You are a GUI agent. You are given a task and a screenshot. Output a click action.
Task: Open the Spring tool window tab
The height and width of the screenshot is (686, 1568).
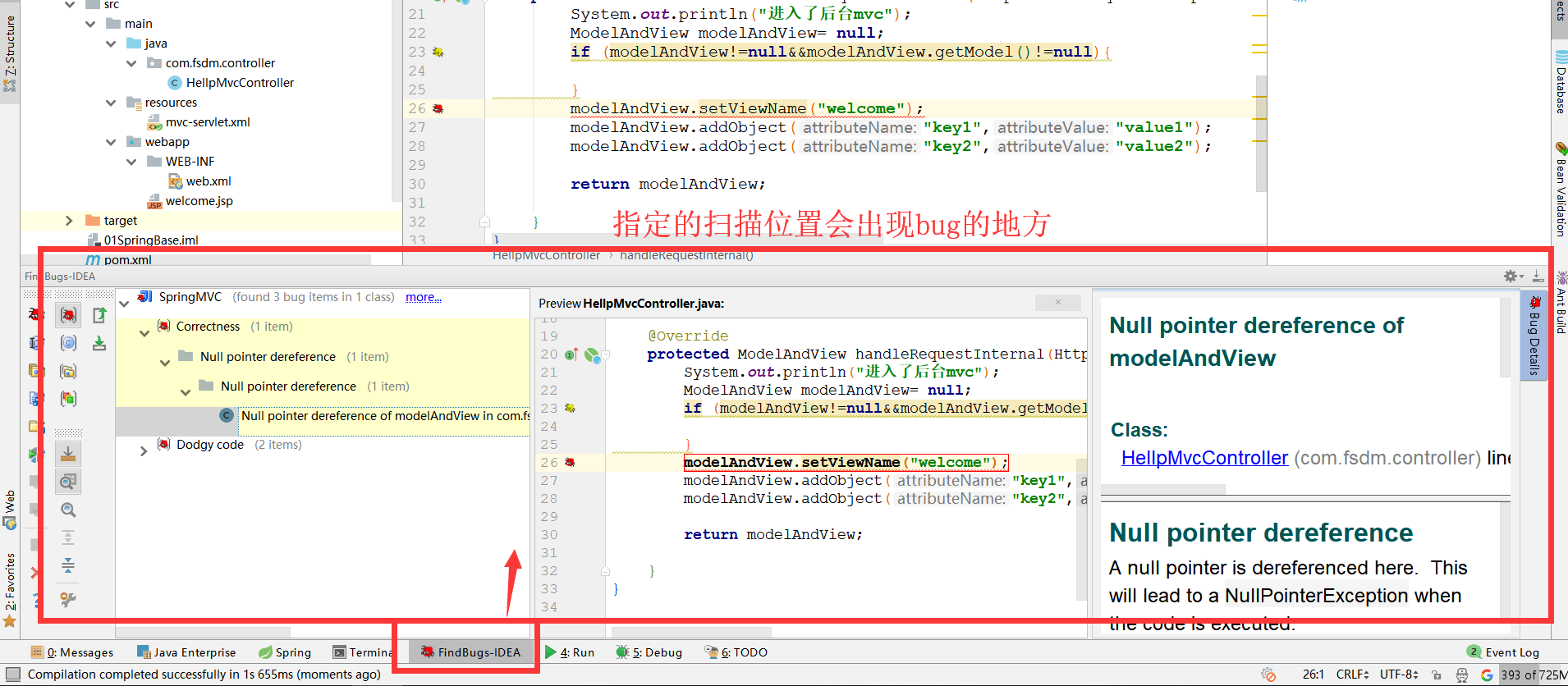pyautogui.click(x=286, y=652)
